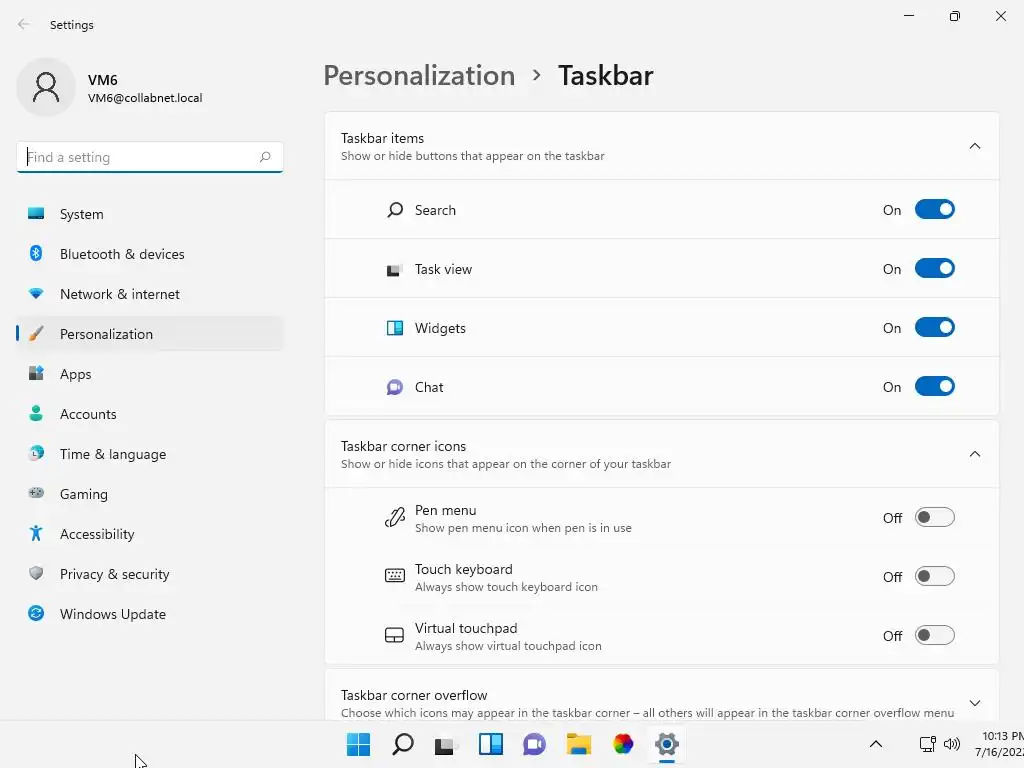1024x768 pixels.
Task: Open the Gaming settings category
Action: click(x=150, y=494)
